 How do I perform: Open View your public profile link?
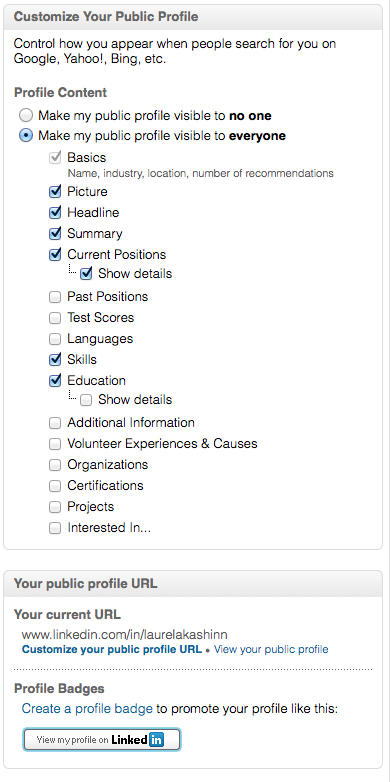coord(271,649)
